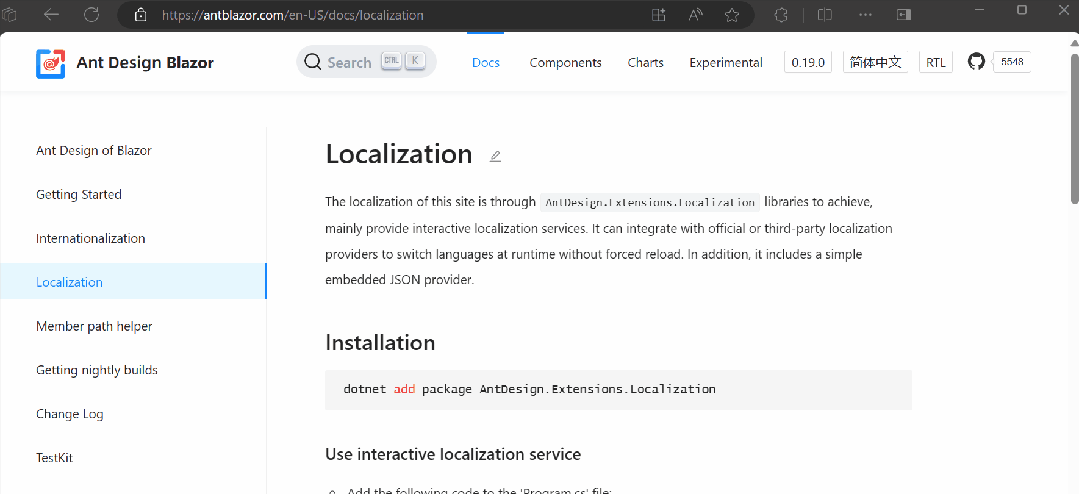Click the dotnet add package code block
Screen dimensions: 1079x494
click(618, 389)
